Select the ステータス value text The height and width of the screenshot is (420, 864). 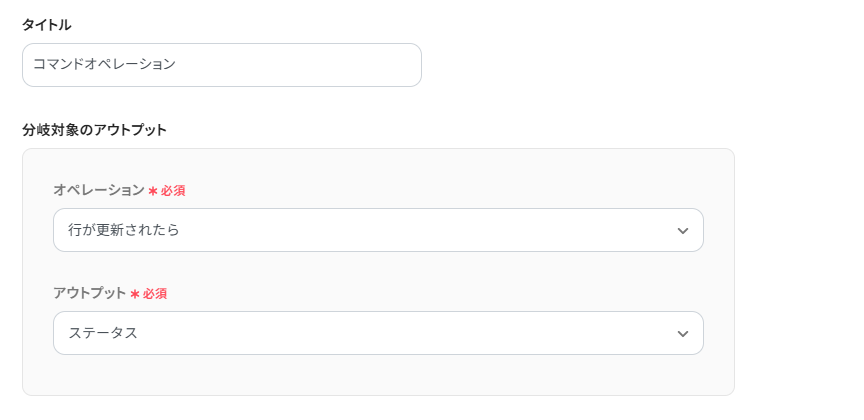click(x=103, y=333)
